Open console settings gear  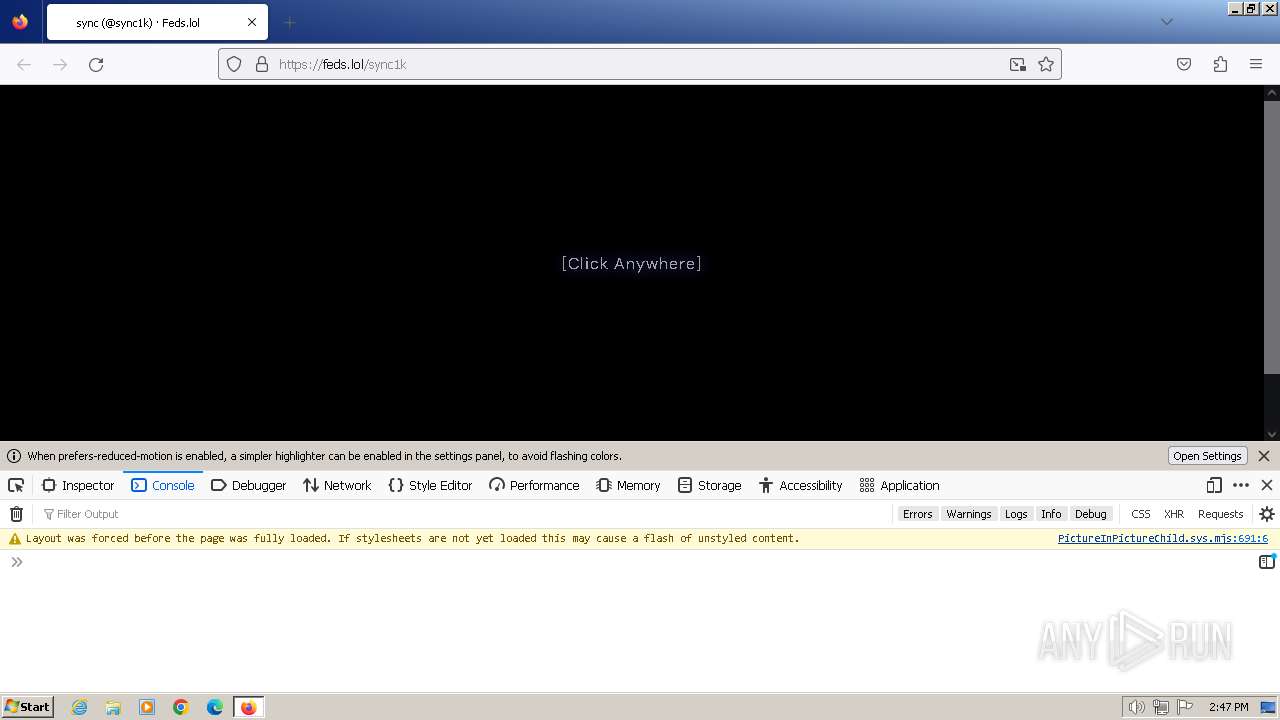(1267, 514)
